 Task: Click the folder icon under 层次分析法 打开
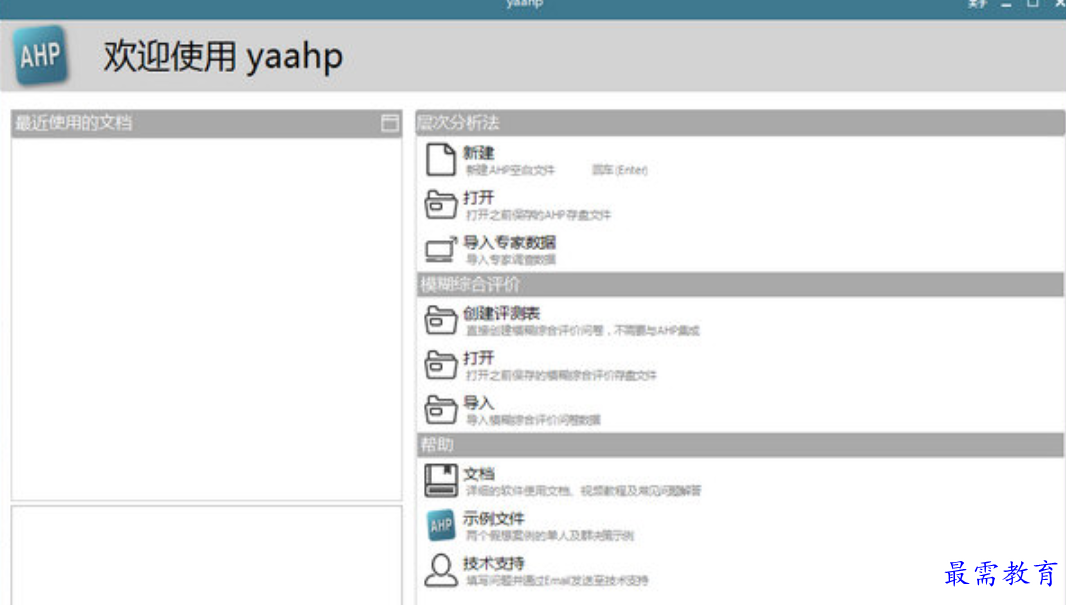(x=441, y=204)
